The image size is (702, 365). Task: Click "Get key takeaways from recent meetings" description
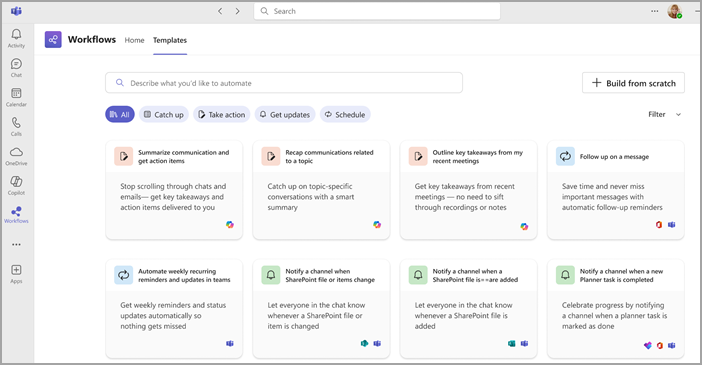pyautogui.click(x=465, y=197)
